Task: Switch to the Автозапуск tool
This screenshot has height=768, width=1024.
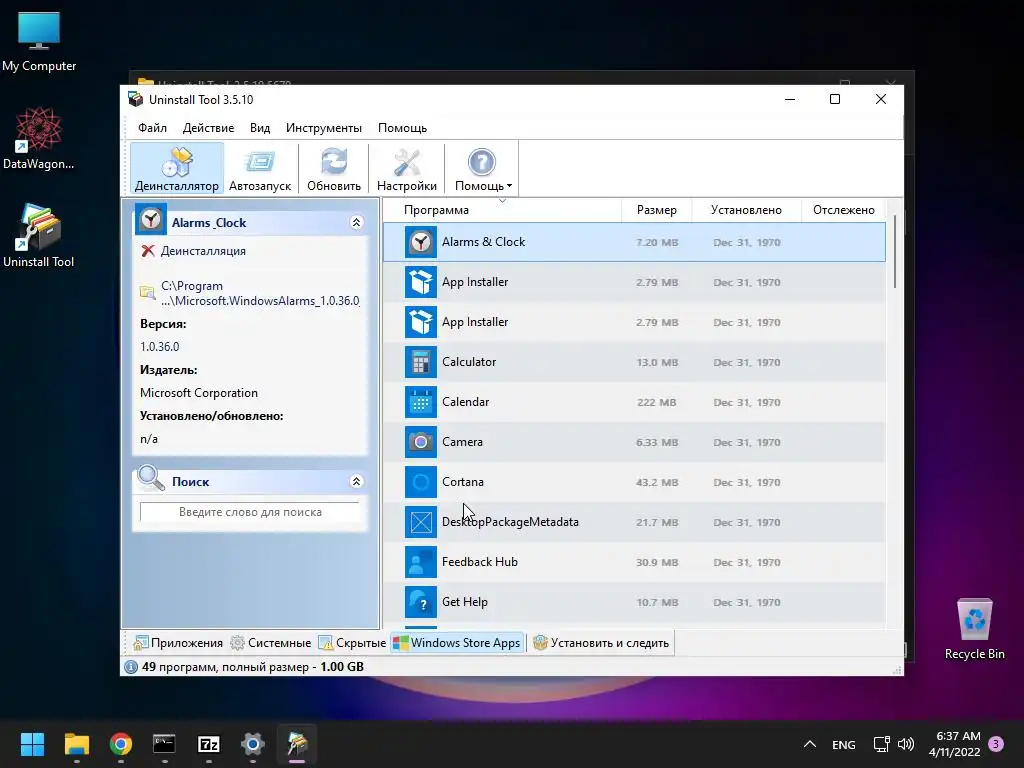Action: [x=260, y=169]
